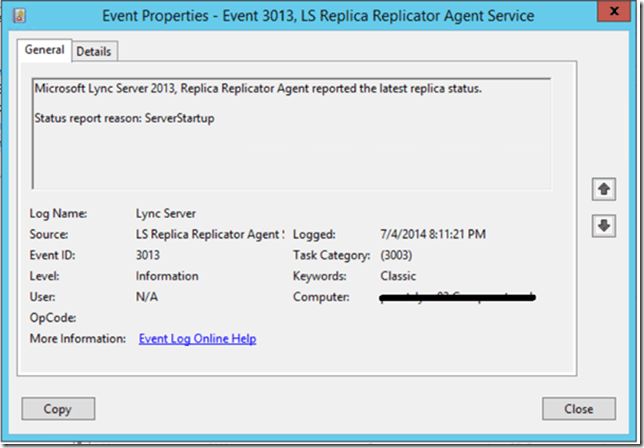The image size is (644, 448).
Task: Select the Source field 'LS Replica Replicator Agent'
Action: [210, 234]
